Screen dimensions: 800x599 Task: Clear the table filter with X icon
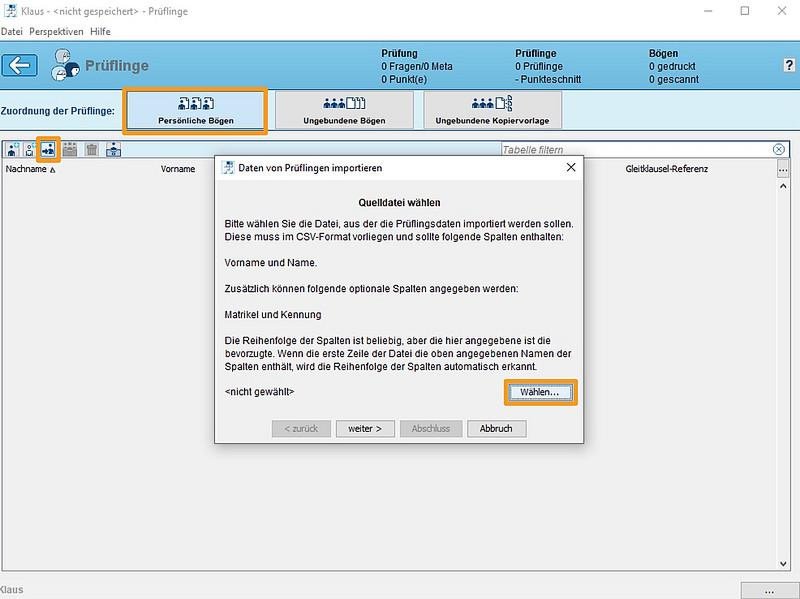click(779, 149)
